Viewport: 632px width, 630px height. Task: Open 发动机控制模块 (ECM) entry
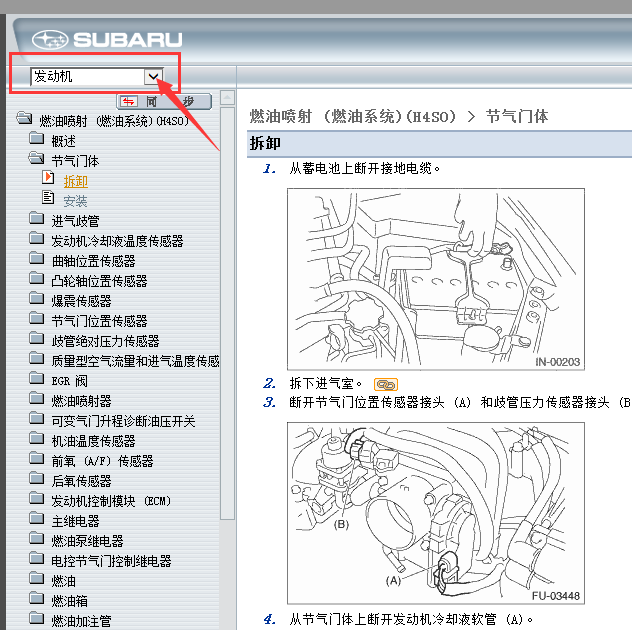tap(111, 501)
